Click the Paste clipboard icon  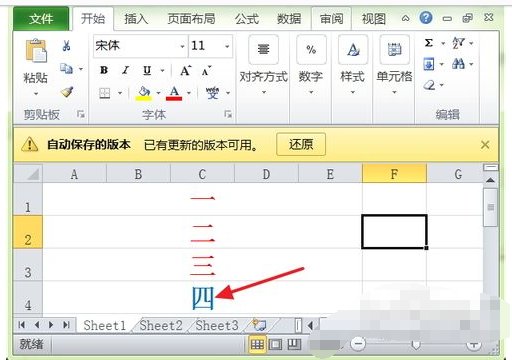pos(36,51)
